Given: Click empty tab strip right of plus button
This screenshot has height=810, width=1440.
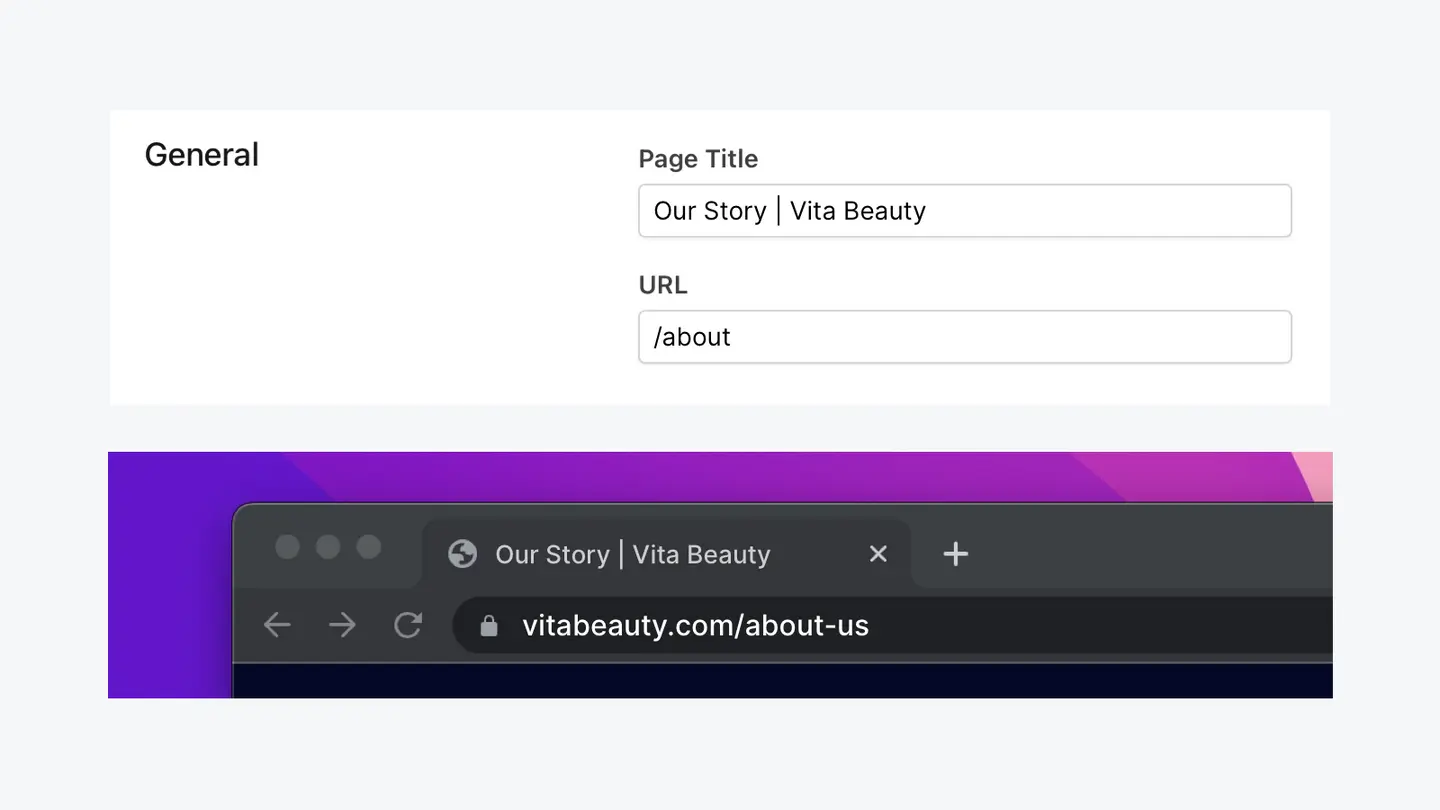Looking at the screenshot, I should (1150, 553).
